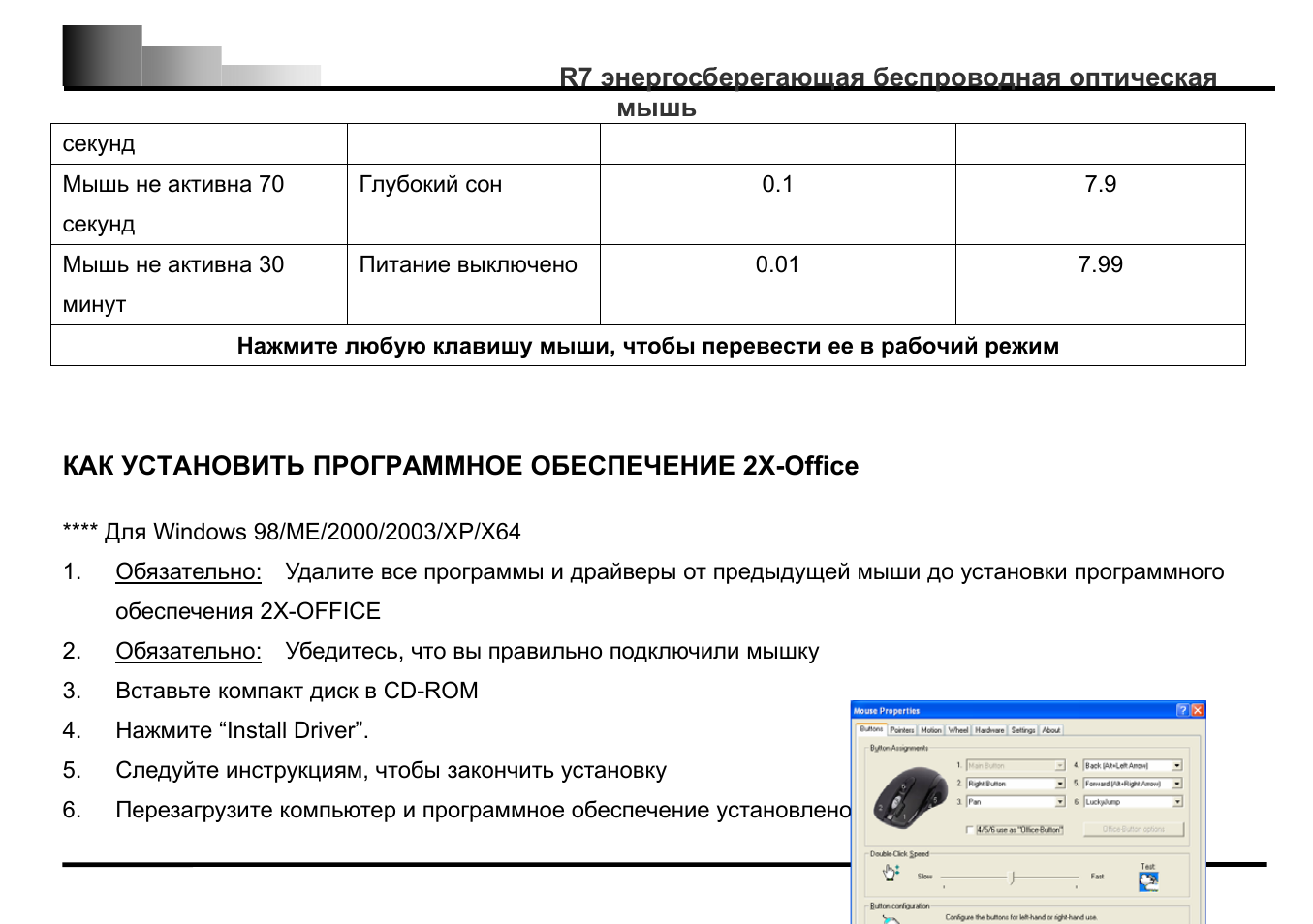
Task: Click the table value '7.9'
Action: pyautogui.click(x=1101, y=184)
